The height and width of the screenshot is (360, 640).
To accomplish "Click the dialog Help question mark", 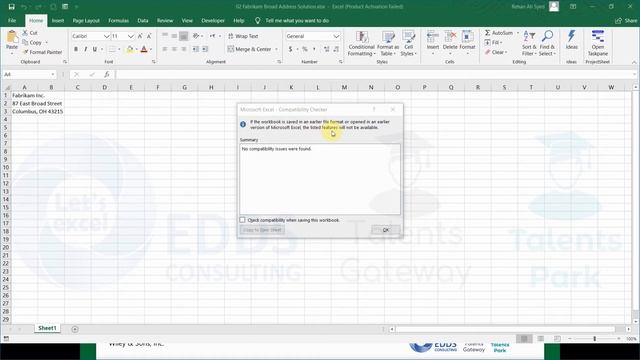I will click(x=374, y=109).
